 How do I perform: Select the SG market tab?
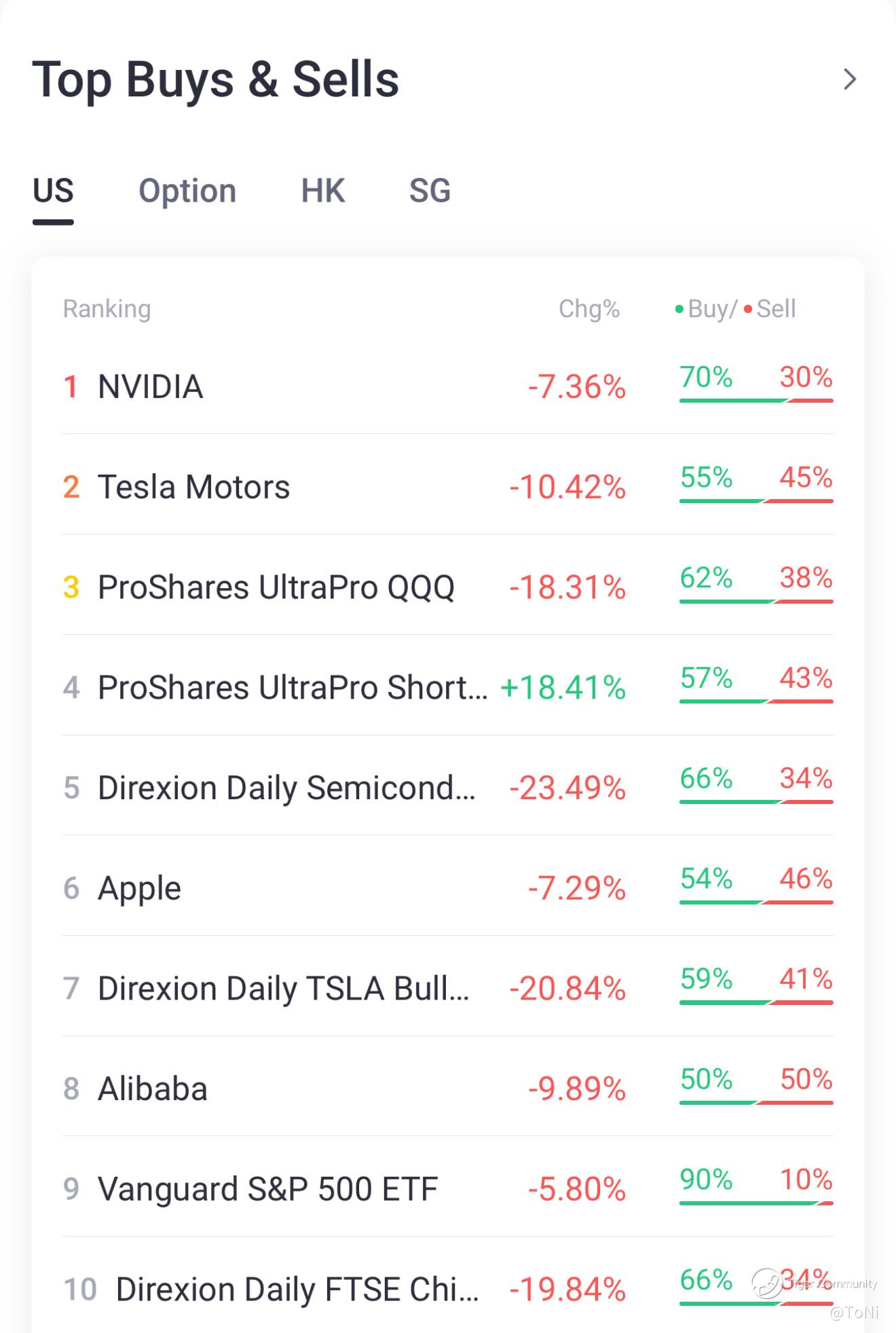(x=430, y=191)
